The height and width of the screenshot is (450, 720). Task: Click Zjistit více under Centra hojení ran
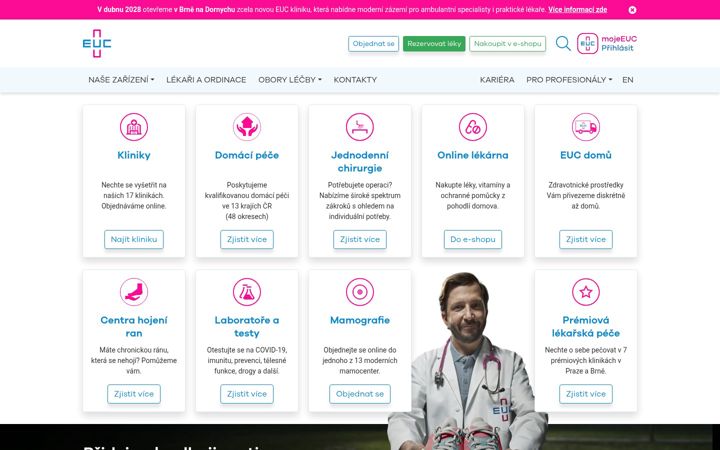134,394
